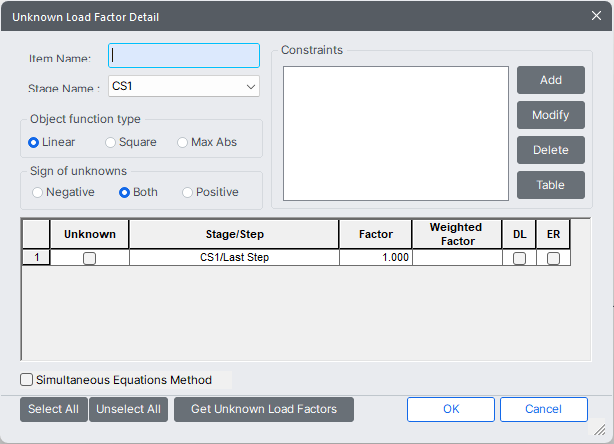Choose Both for sign of unknowns
The width and height of the screenshot is (614, 444).
(x=138, y=192)
